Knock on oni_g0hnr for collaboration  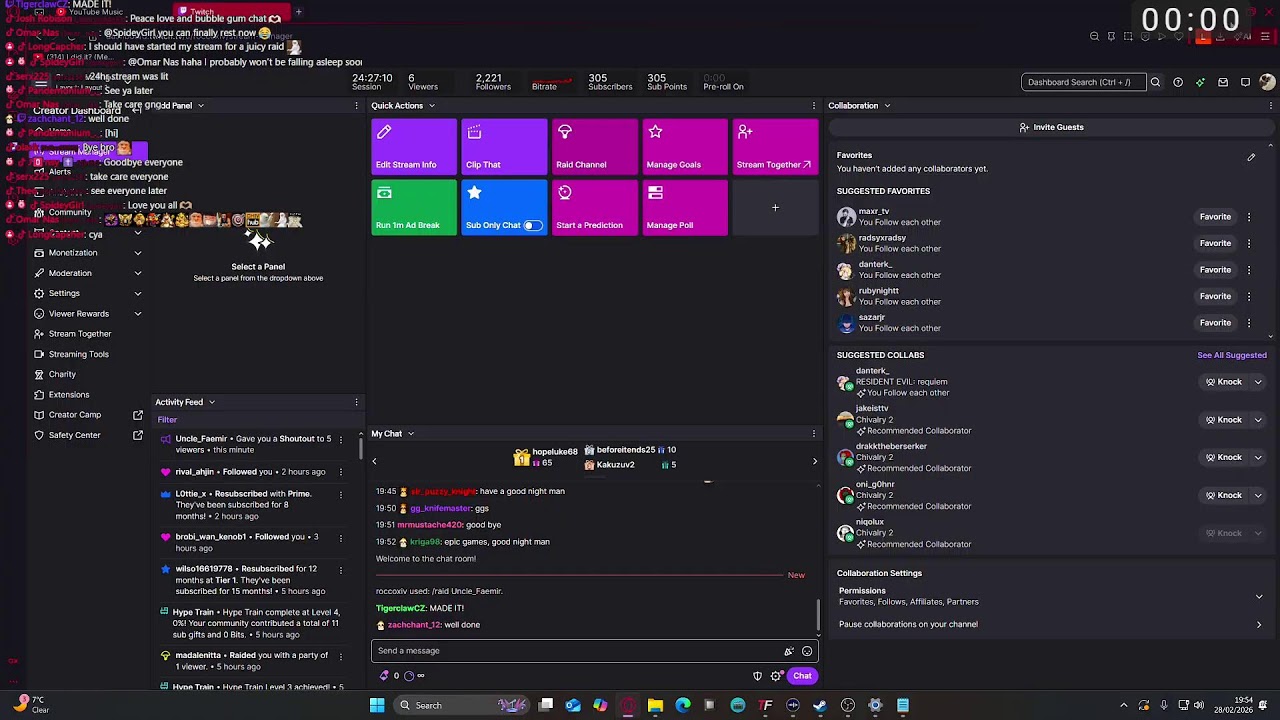1223,495
